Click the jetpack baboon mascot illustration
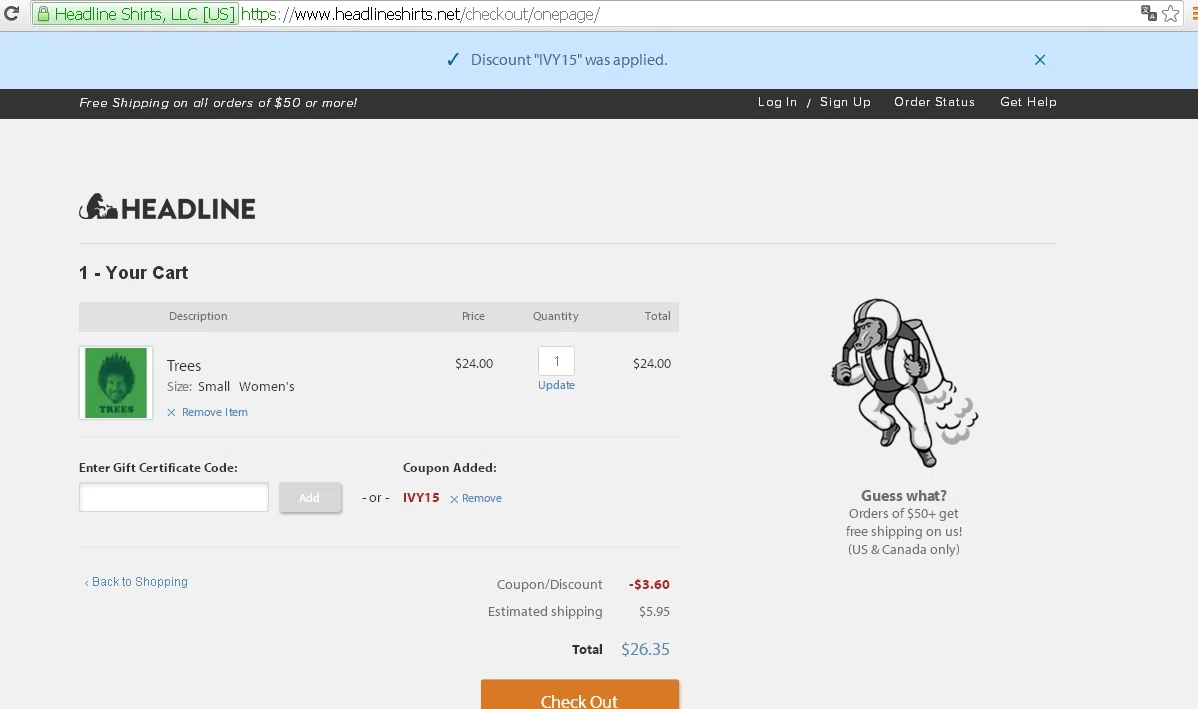The image size is (1198, 709). [x=905, y=383]
